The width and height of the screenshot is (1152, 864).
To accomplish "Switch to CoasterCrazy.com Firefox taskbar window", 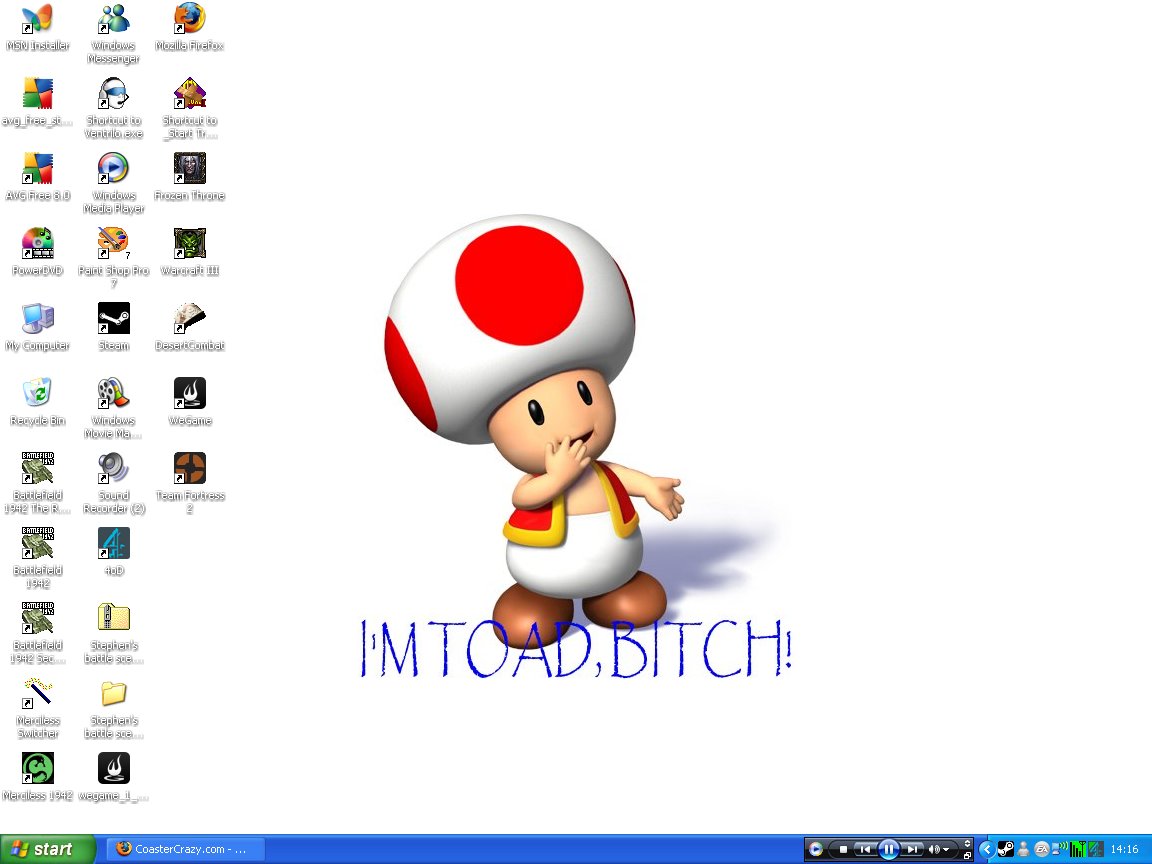I will coord(184,849).
